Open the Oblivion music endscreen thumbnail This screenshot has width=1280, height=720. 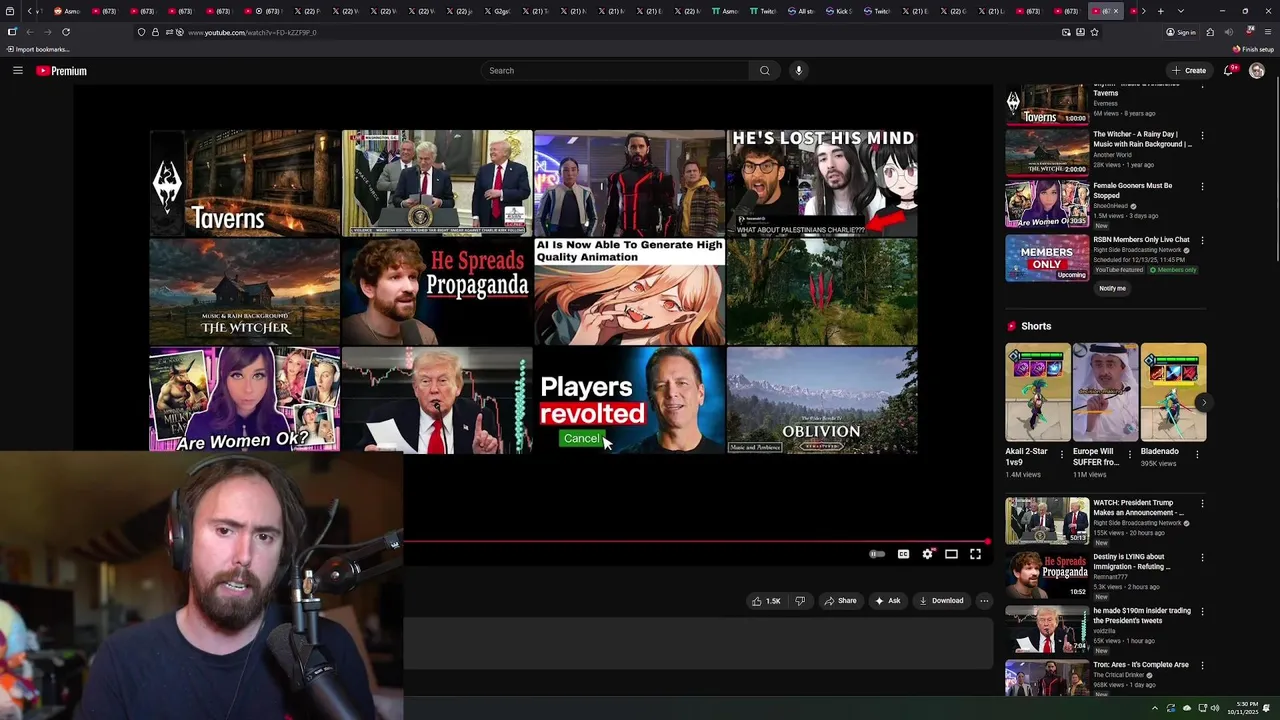click(822, 400)
